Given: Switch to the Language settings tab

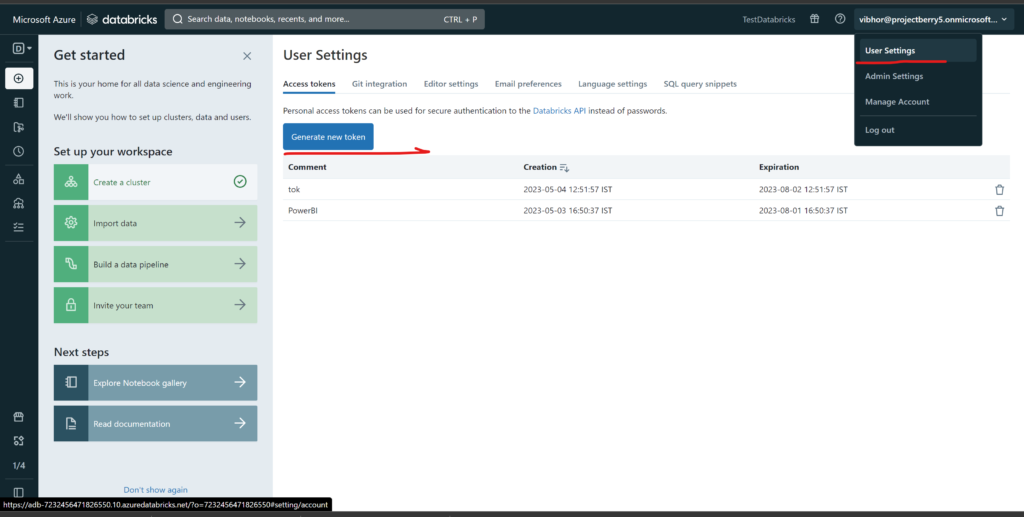Looking at the screenshot, I should (x=613, y=84).
